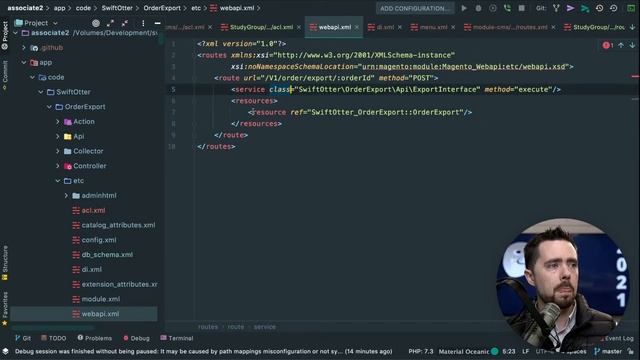Go to previous highlighted error arrow

[621, 45]
